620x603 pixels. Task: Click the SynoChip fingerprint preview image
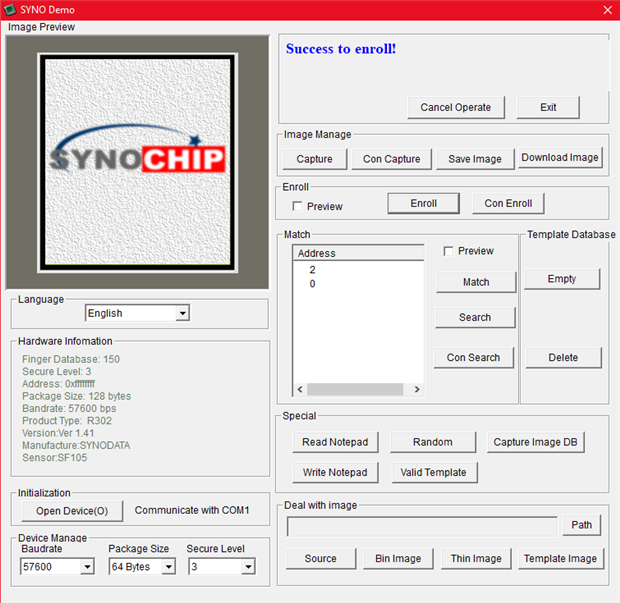[138, 163]
